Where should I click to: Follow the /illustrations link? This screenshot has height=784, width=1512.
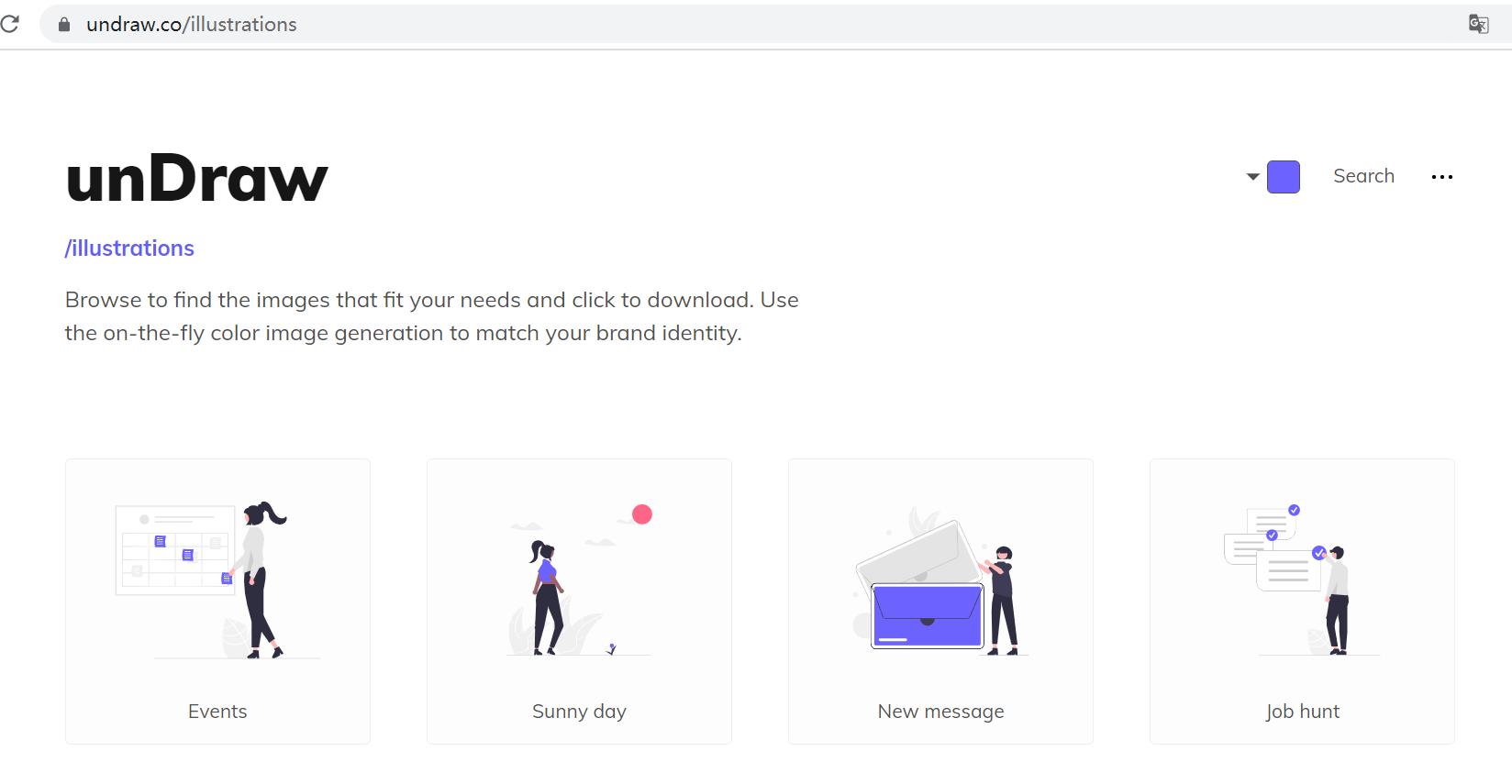pos(129,248)
